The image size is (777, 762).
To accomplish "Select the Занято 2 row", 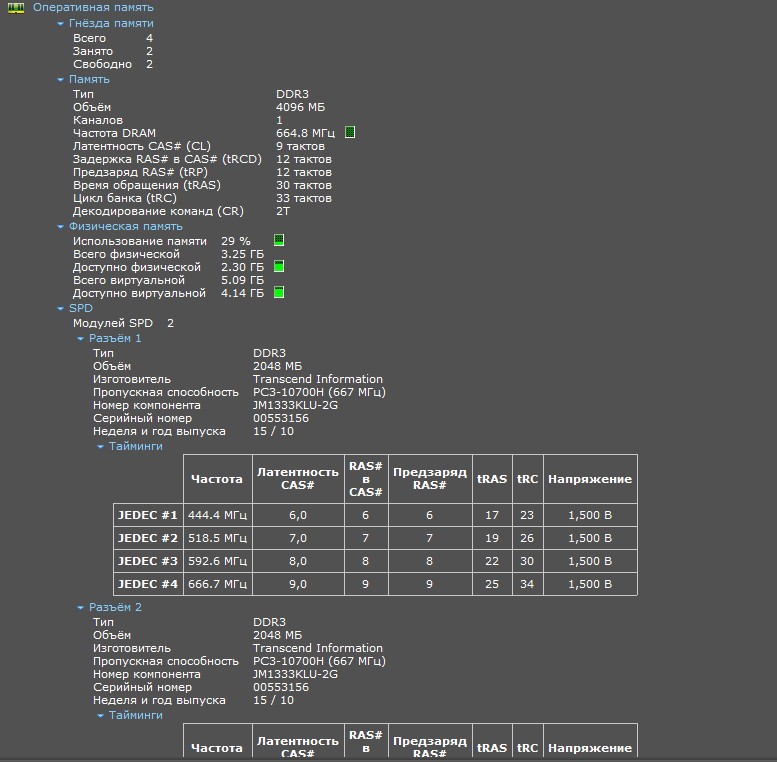I will pos(113,51).
